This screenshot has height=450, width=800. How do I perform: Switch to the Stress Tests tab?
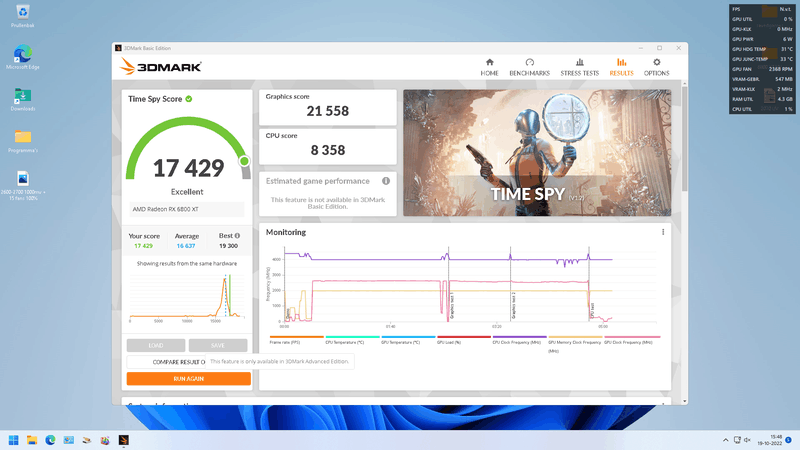point(580,67)
